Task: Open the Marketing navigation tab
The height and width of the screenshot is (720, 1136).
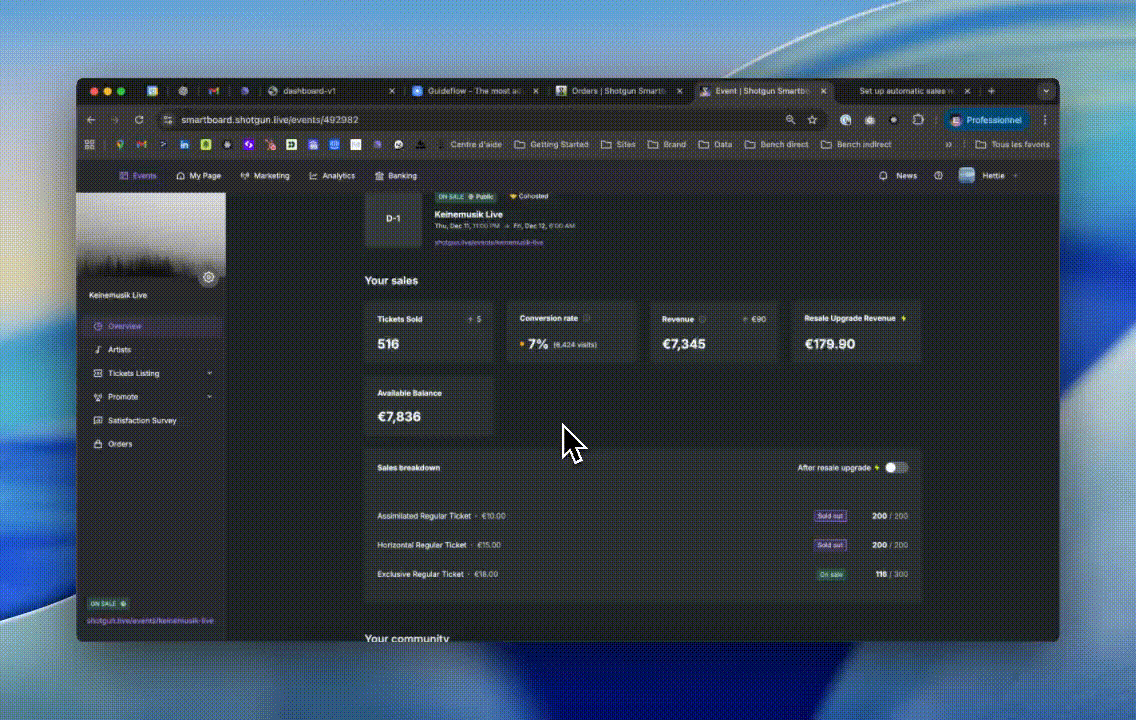Action: pyautogui.click(x=265, y=176)
